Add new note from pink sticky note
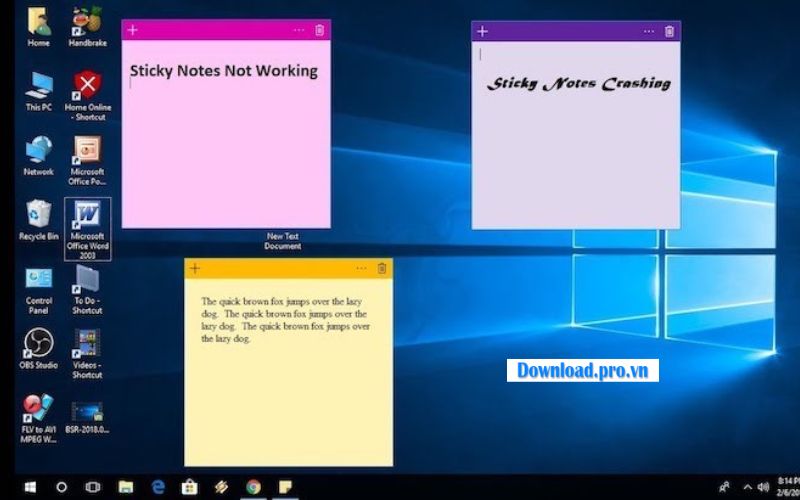Viewport: 800px width, 500px height. tap(133, 30)
